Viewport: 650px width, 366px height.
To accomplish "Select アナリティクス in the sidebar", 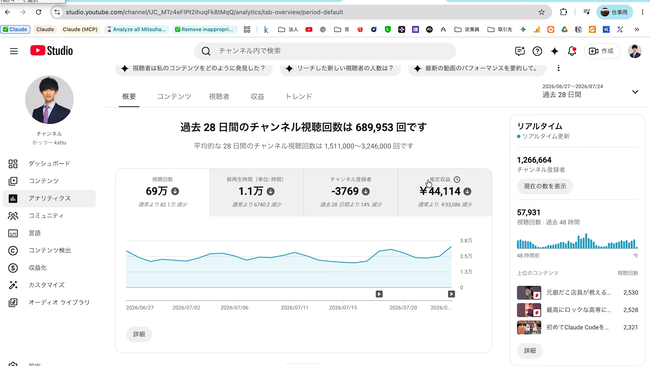I will pos(49,199).
